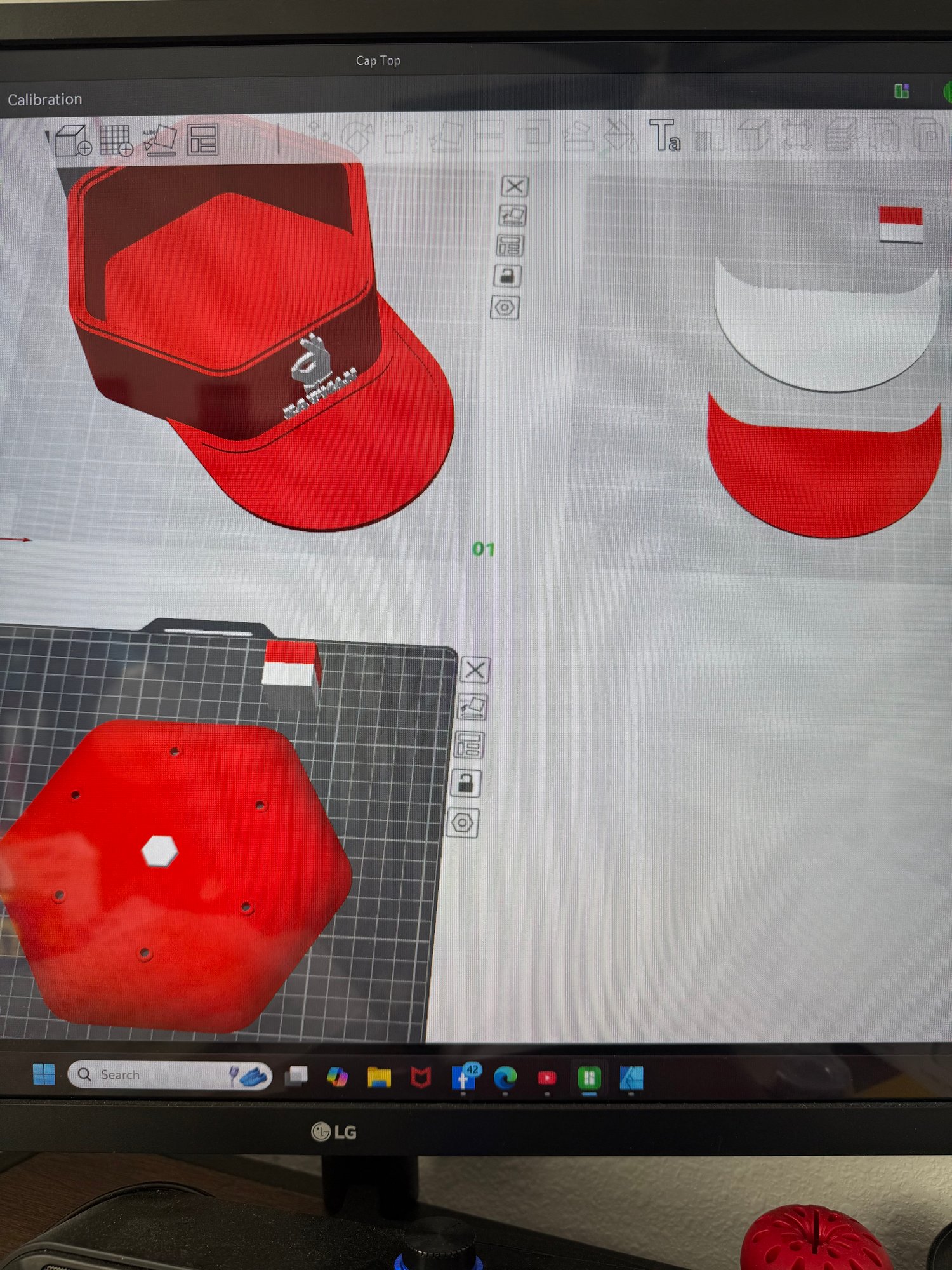The width and height of the screenshot is (952, 1270).
Task: Open Microsoft Edge from the taskbar
Action: pyautogui.click(x=505, y=1078)
